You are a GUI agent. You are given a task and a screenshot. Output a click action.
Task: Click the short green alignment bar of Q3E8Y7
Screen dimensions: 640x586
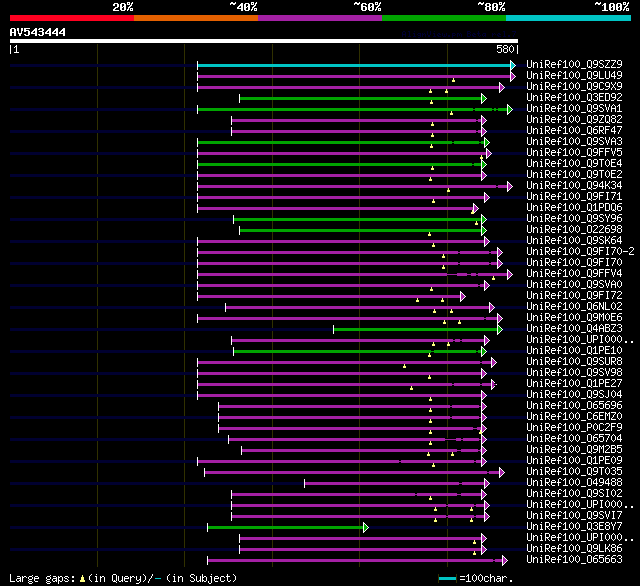285,528
